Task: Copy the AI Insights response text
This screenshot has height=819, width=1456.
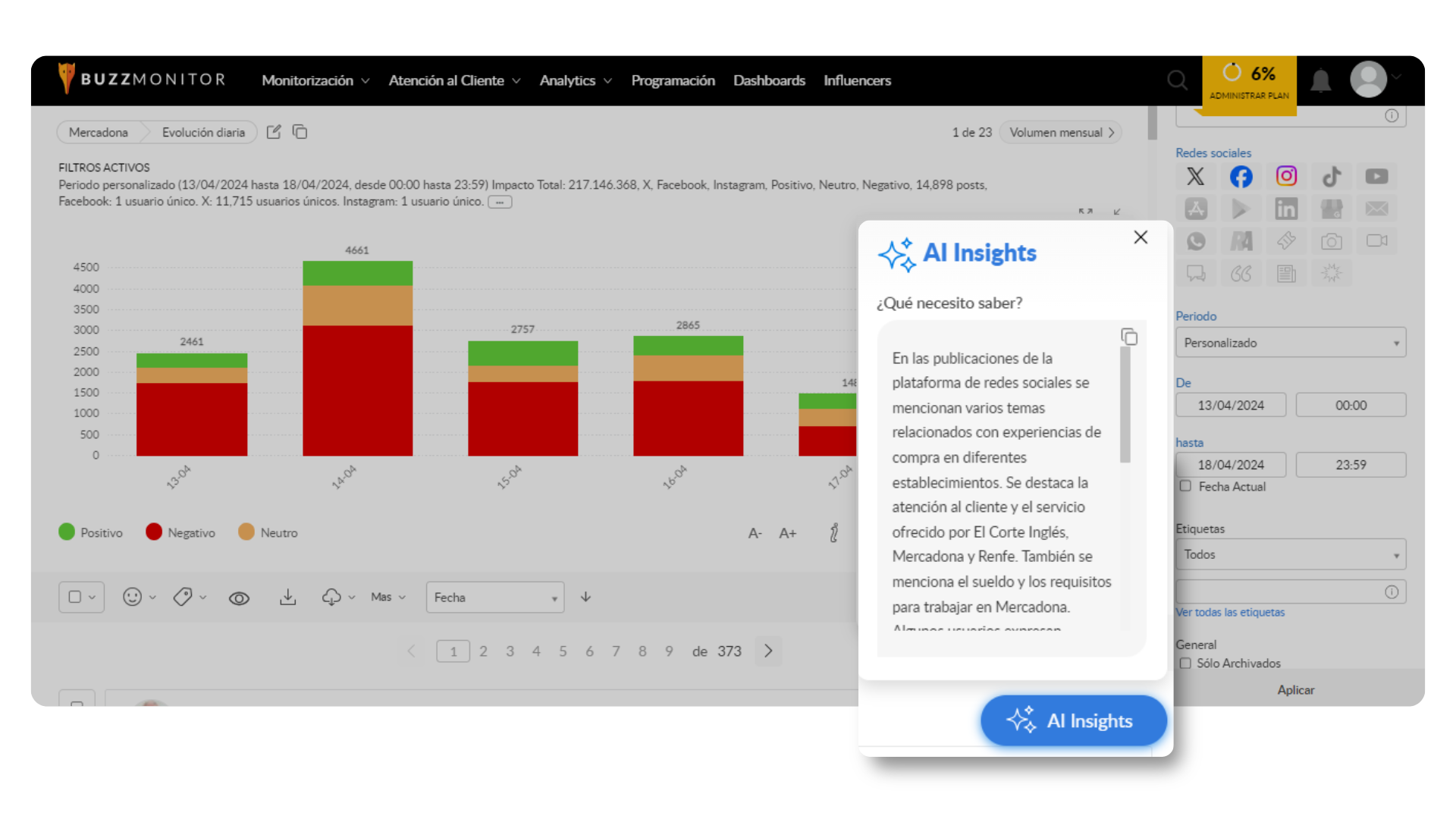Action: point(1129,337)
